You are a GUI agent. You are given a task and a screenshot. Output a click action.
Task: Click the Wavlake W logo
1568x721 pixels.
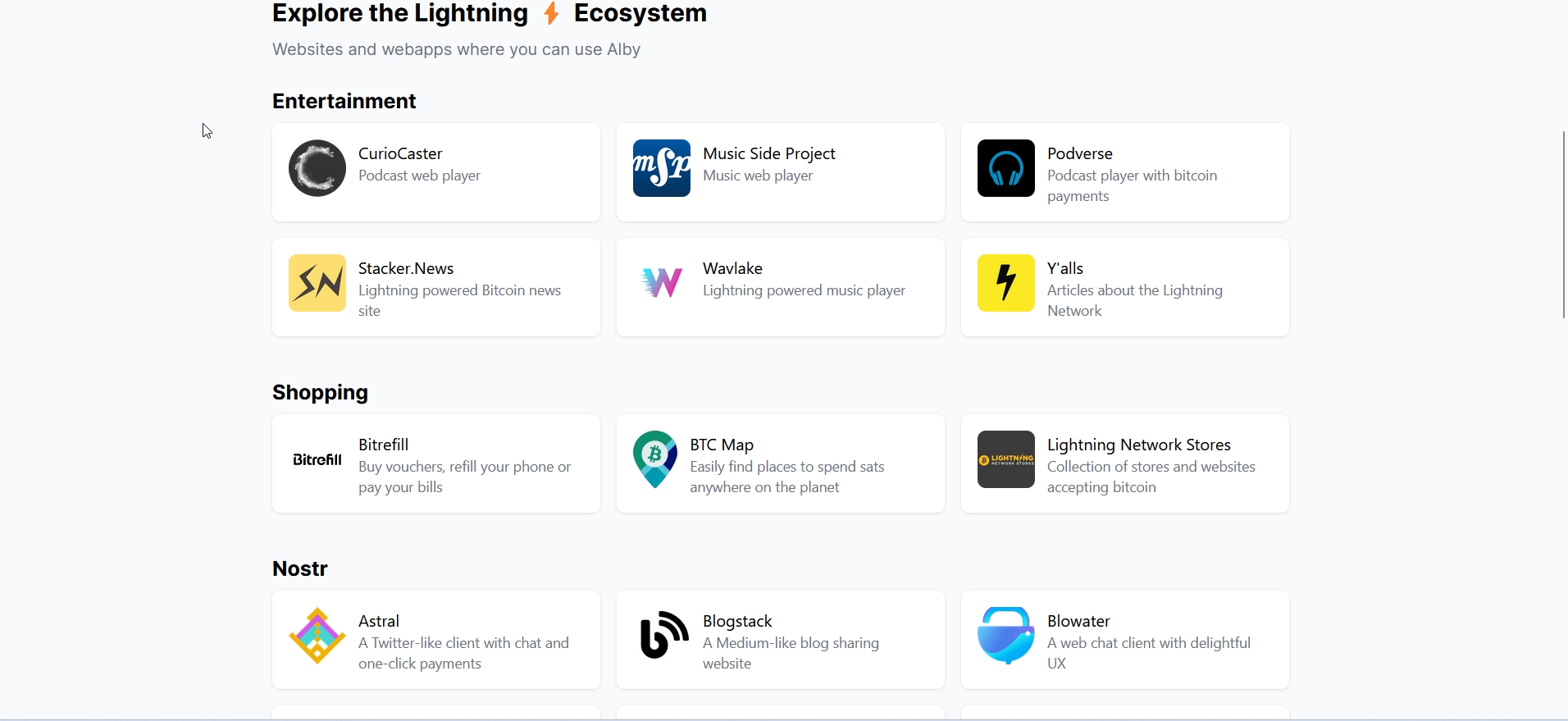coord(662,283)
